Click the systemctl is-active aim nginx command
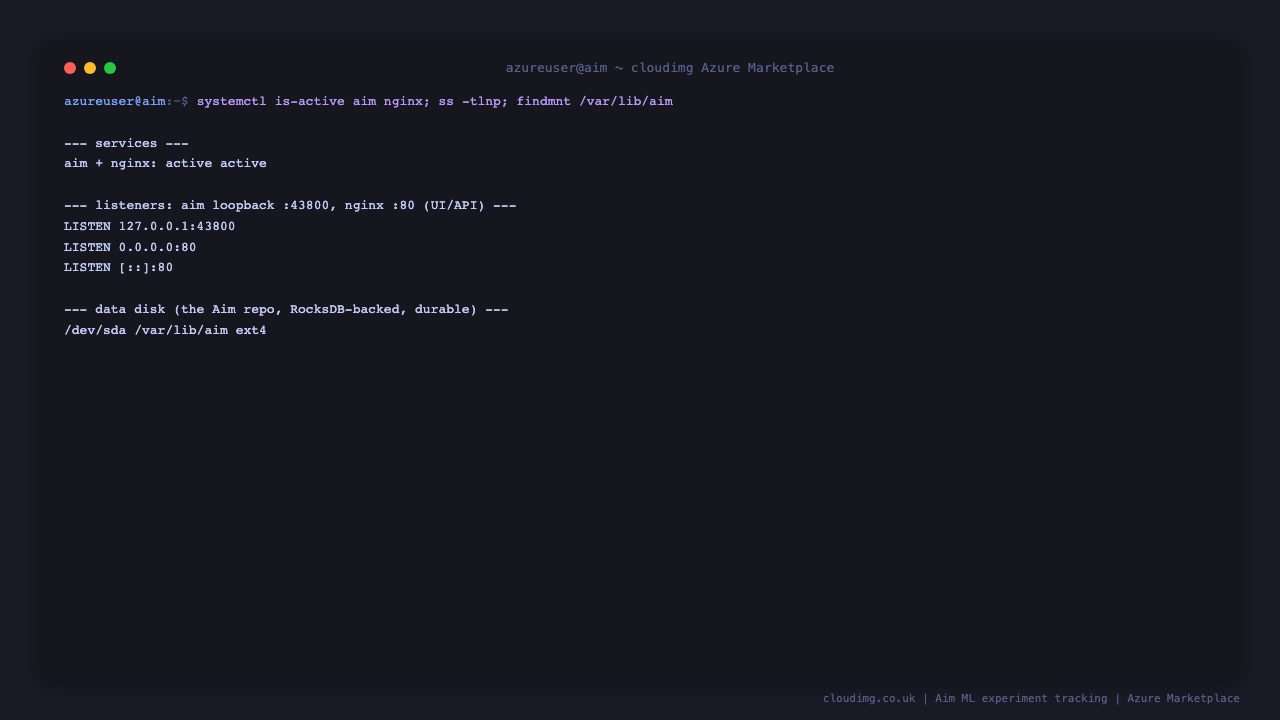Screen dimensions: 1280x720 click(435, 101)
